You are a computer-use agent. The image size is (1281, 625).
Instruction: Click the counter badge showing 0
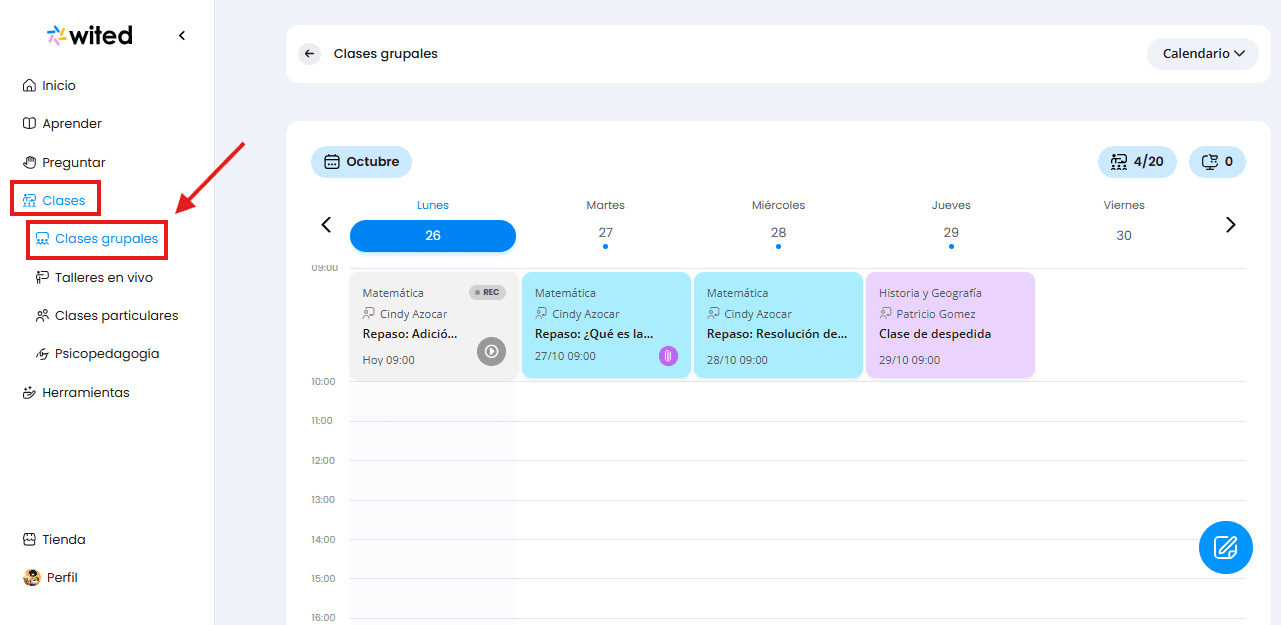(1217, 162)
